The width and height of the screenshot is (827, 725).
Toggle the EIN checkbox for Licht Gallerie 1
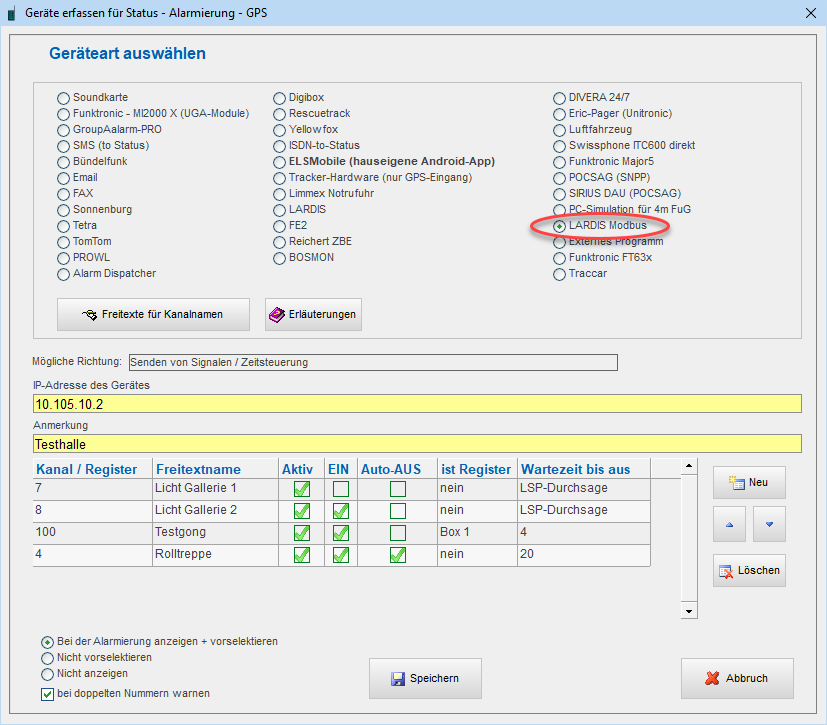[341, 489]
